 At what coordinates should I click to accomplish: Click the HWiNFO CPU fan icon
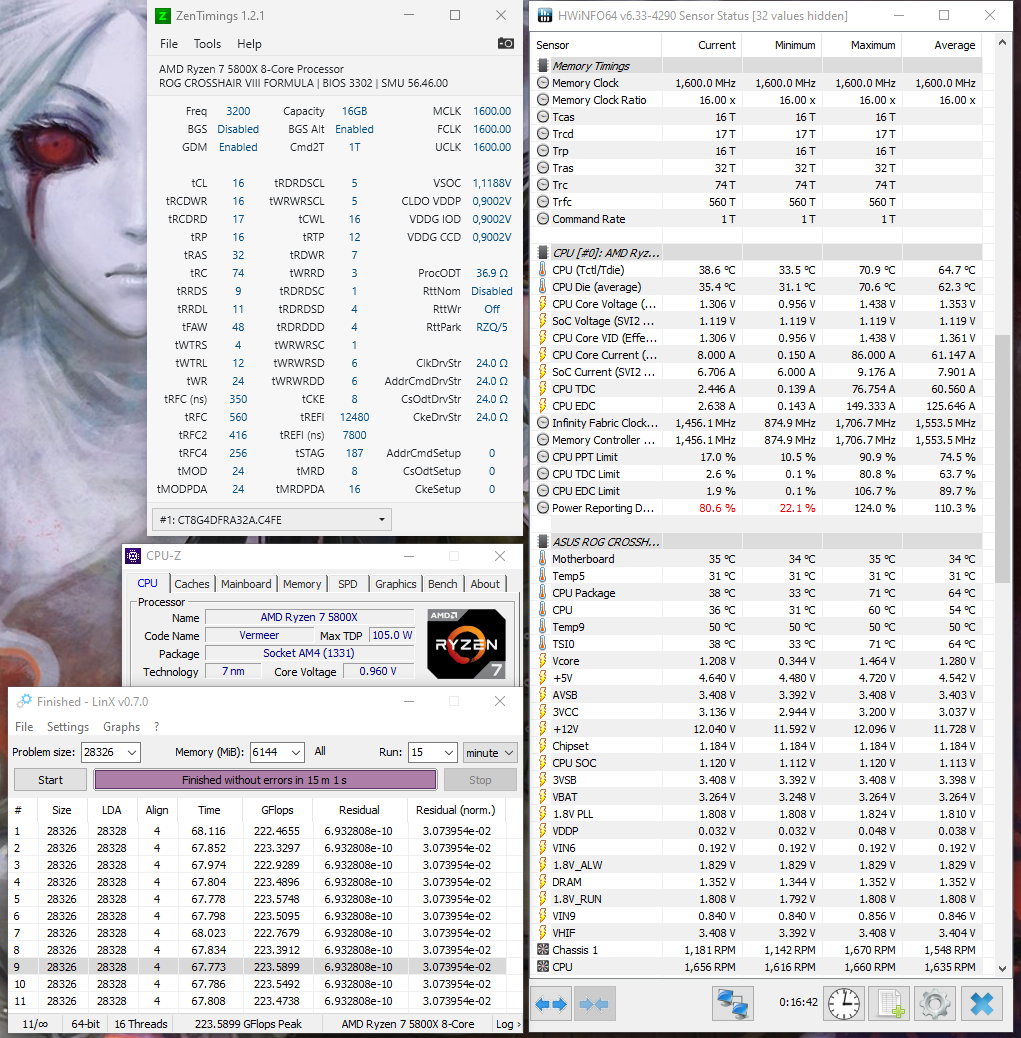pyautogui.click(x=543, y=967)
